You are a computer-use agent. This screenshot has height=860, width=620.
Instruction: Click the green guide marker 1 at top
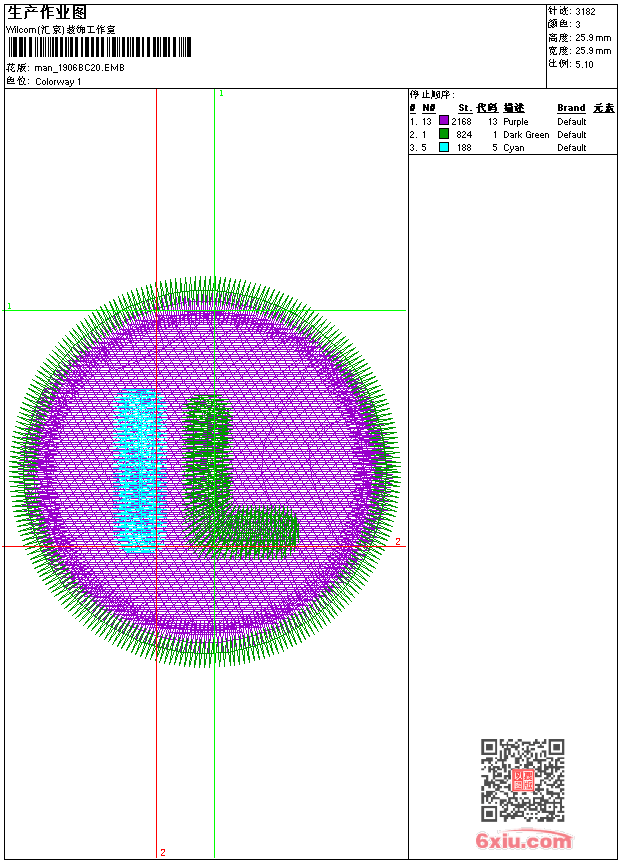tap(221, 93)
